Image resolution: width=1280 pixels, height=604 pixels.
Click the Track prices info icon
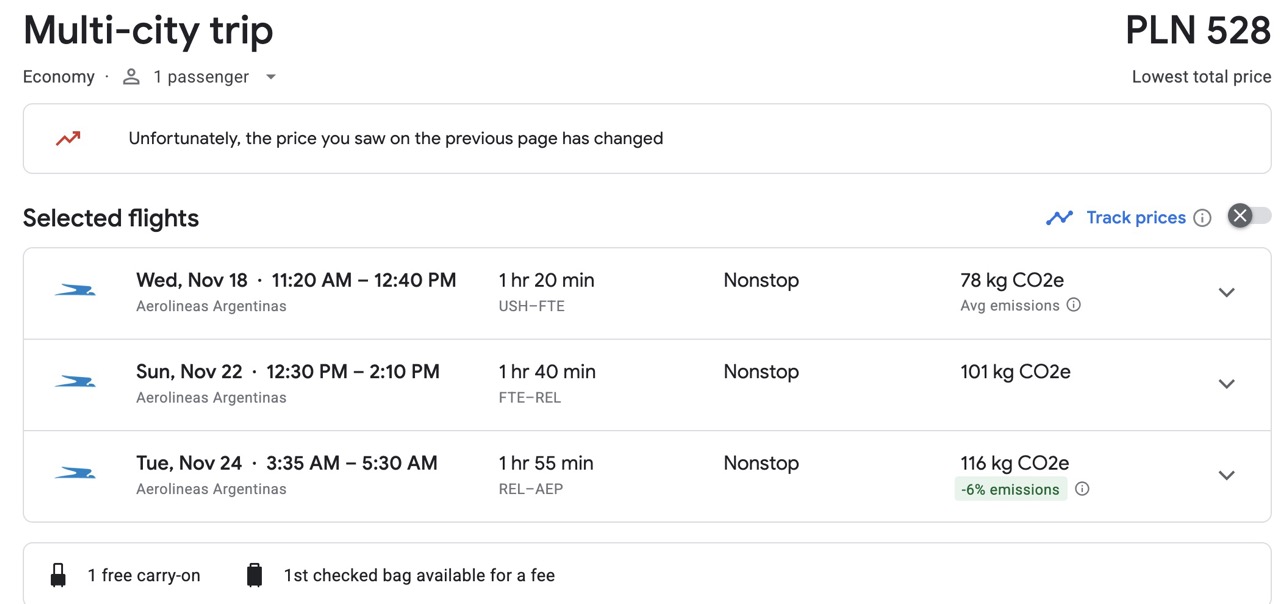(1203, 218)
